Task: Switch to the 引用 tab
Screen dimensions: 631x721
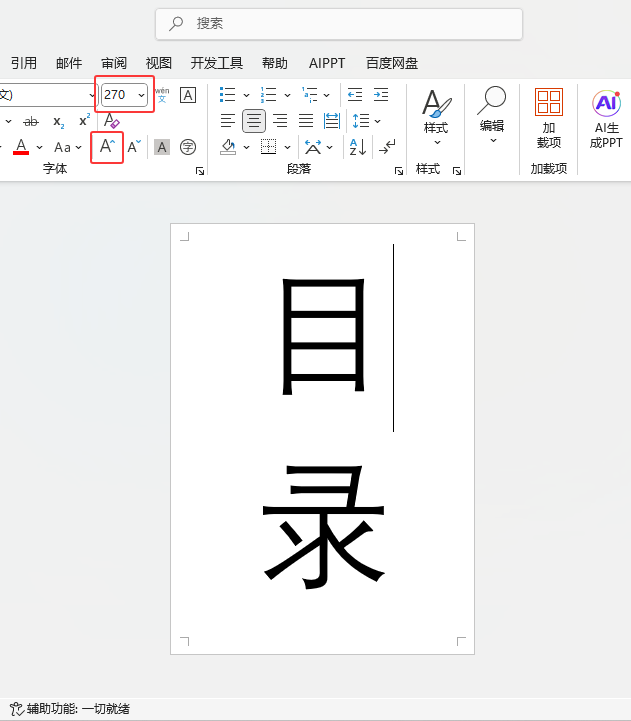Action: tap(24, 63)
